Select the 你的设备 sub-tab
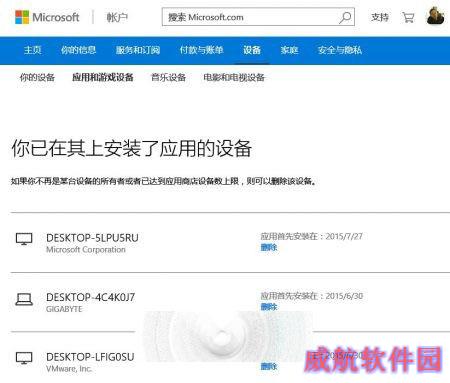 pos(37,77)
